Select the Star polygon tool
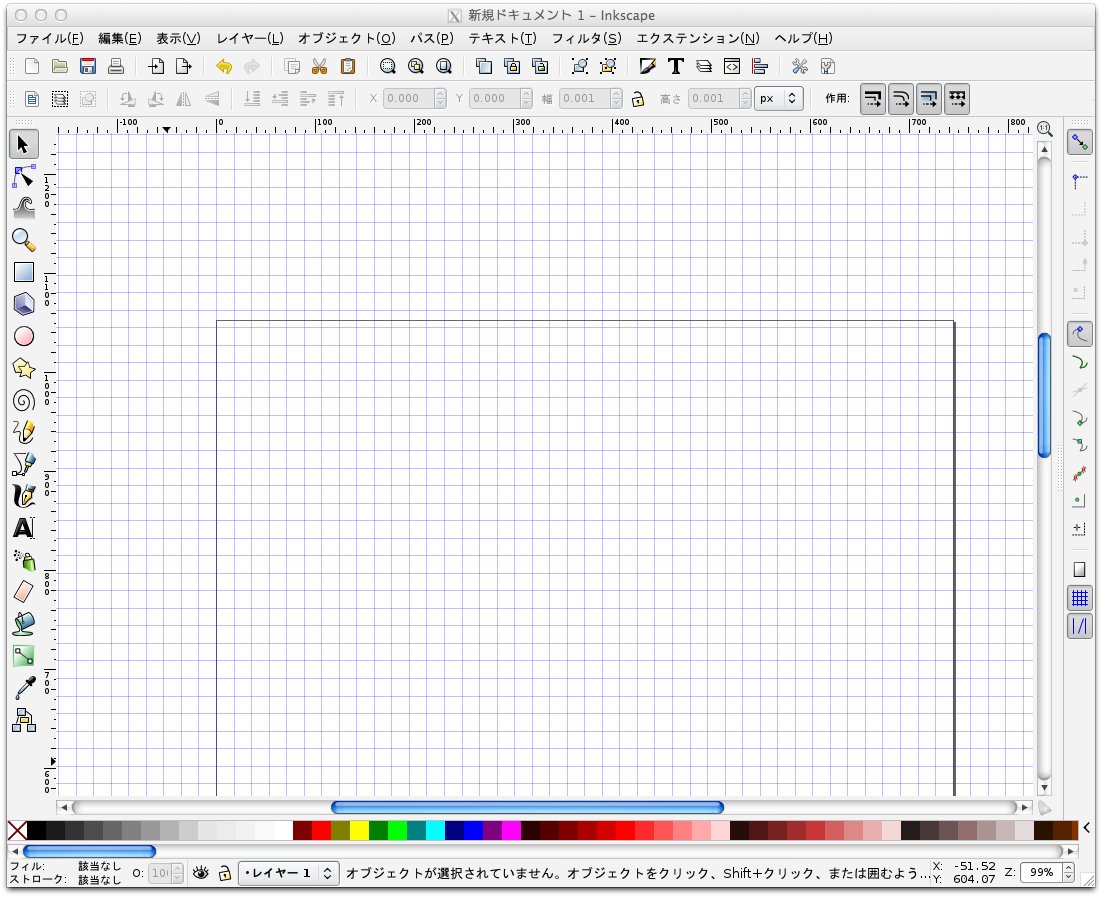Screen dimensions: 1102x897 (x=24, y=368)
